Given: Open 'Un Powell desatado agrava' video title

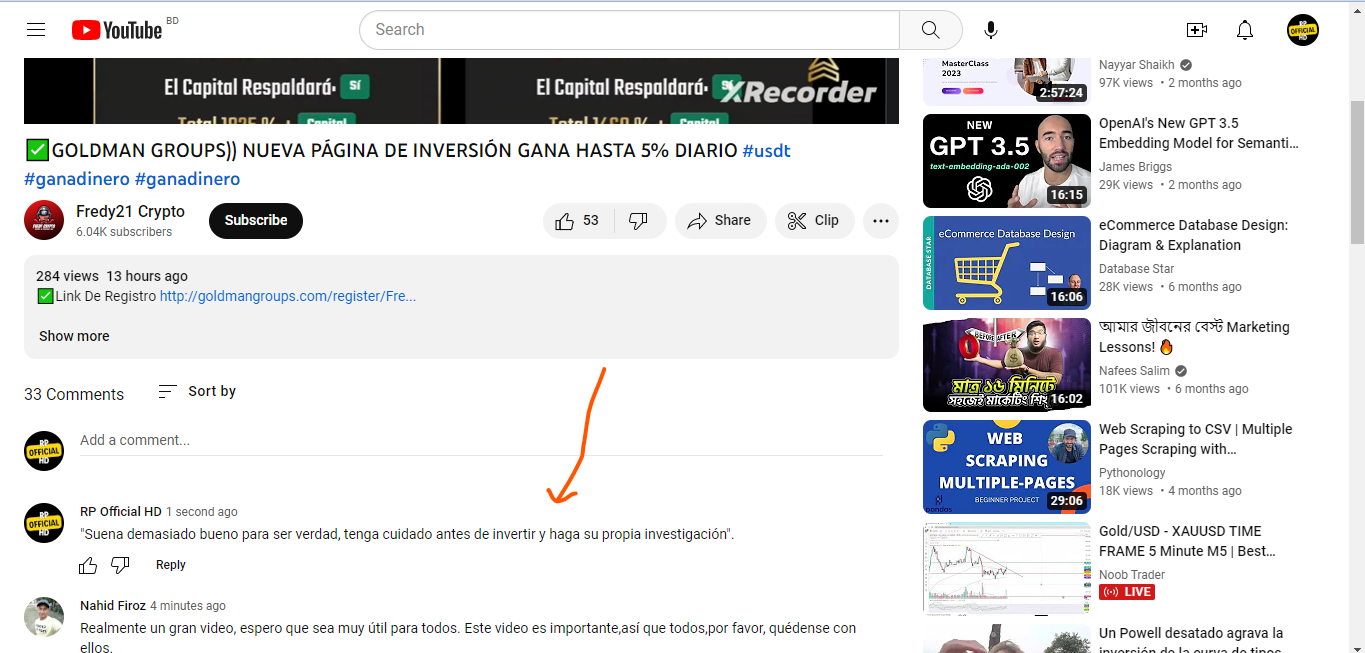Looking at the screenshot, I should click(x=1191, y=641).
